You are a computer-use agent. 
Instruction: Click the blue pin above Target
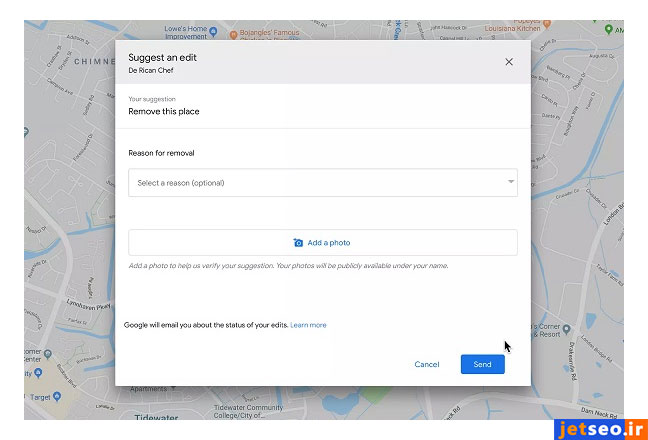[38, 373]
